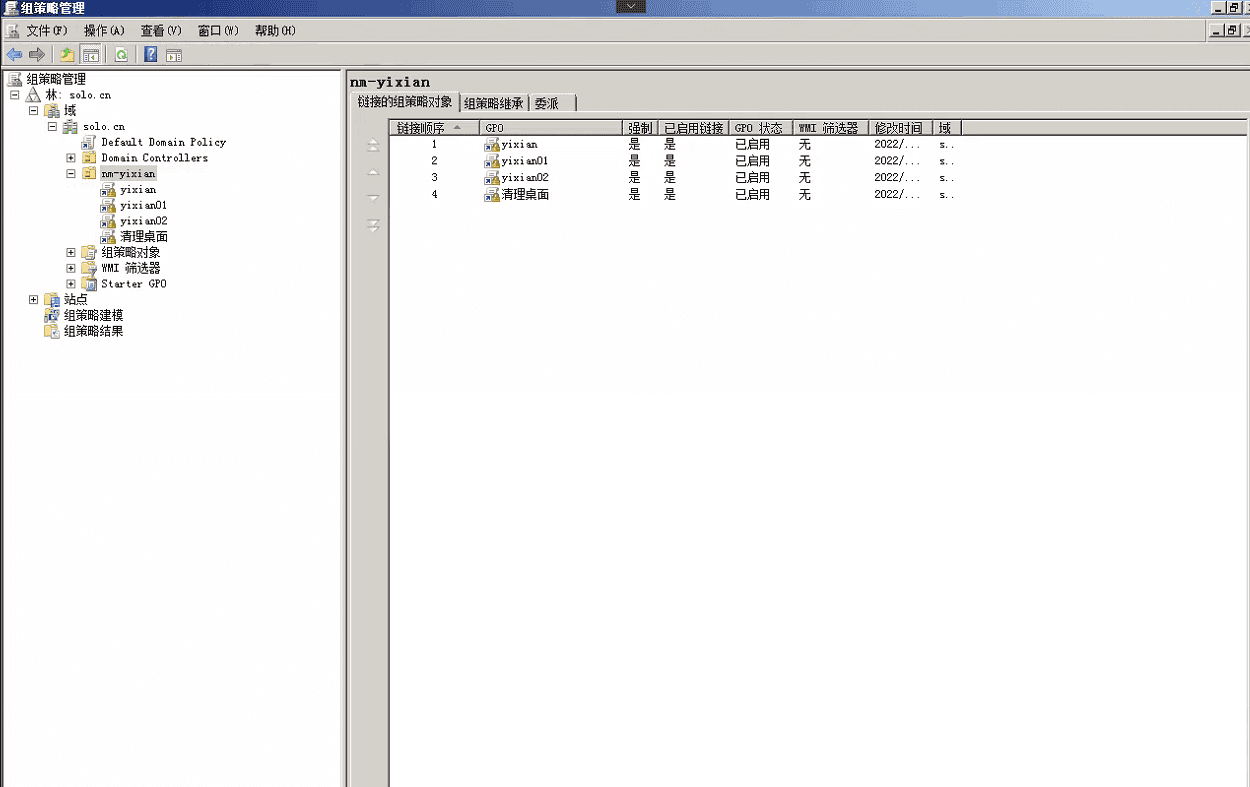Image resolution: width=1250 pixels, height=787 pixels.
Task: Sort by the 强制 column header
Action: click(x=640, y=128)
